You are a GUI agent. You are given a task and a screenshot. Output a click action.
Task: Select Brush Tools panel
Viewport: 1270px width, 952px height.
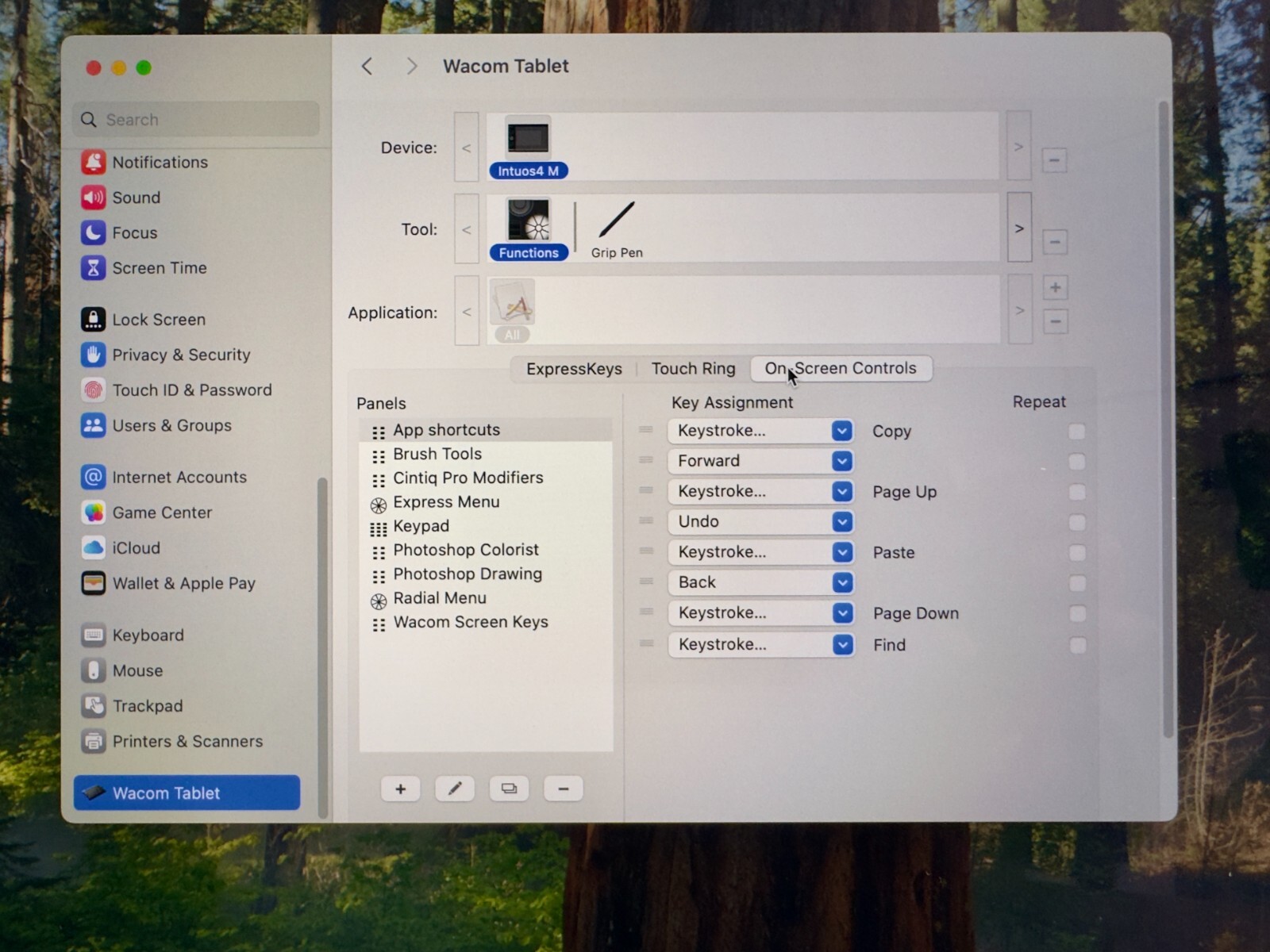[x=486, y=455]
